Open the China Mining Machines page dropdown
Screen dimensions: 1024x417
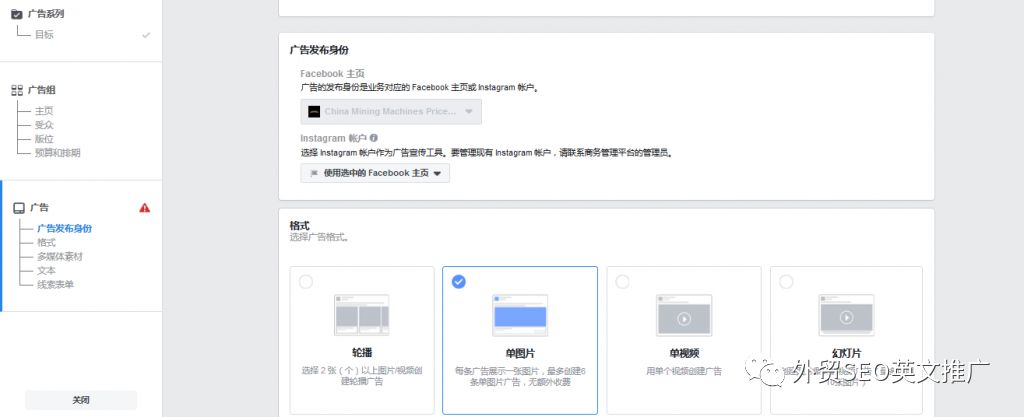pos(391,112)
